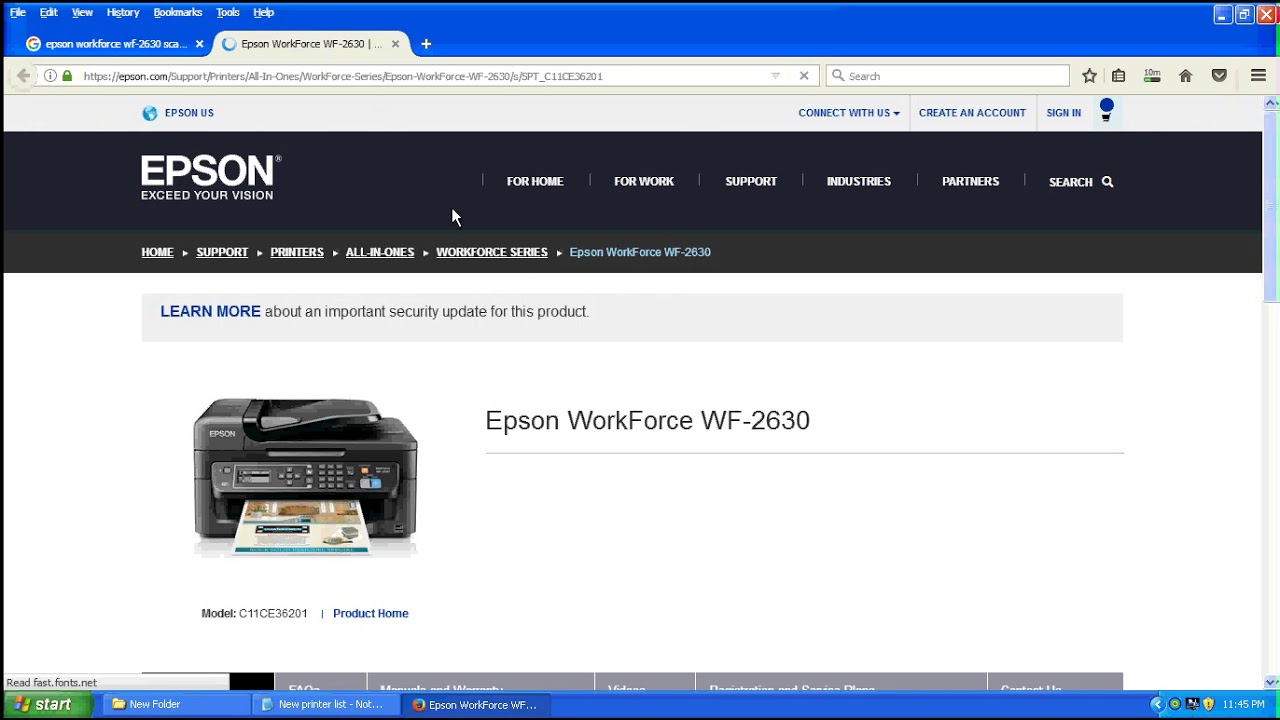1280x720 pixels.
Task: Click the magnifier icon in browser search box
Action: tap(838, 76)
